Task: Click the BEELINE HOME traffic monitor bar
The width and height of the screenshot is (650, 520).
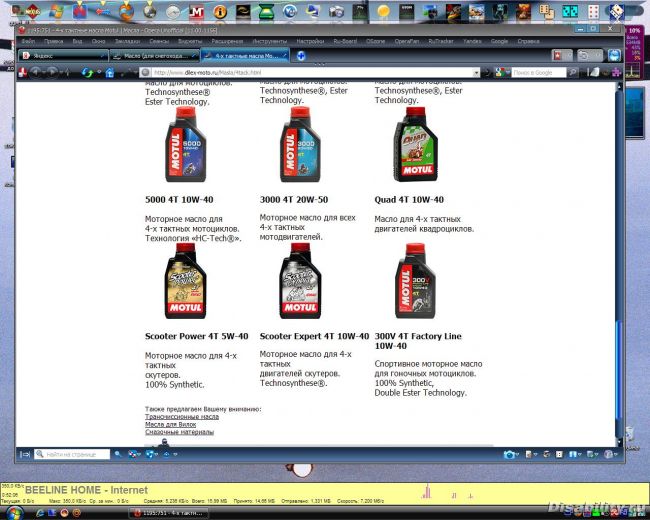Action: 325,493
